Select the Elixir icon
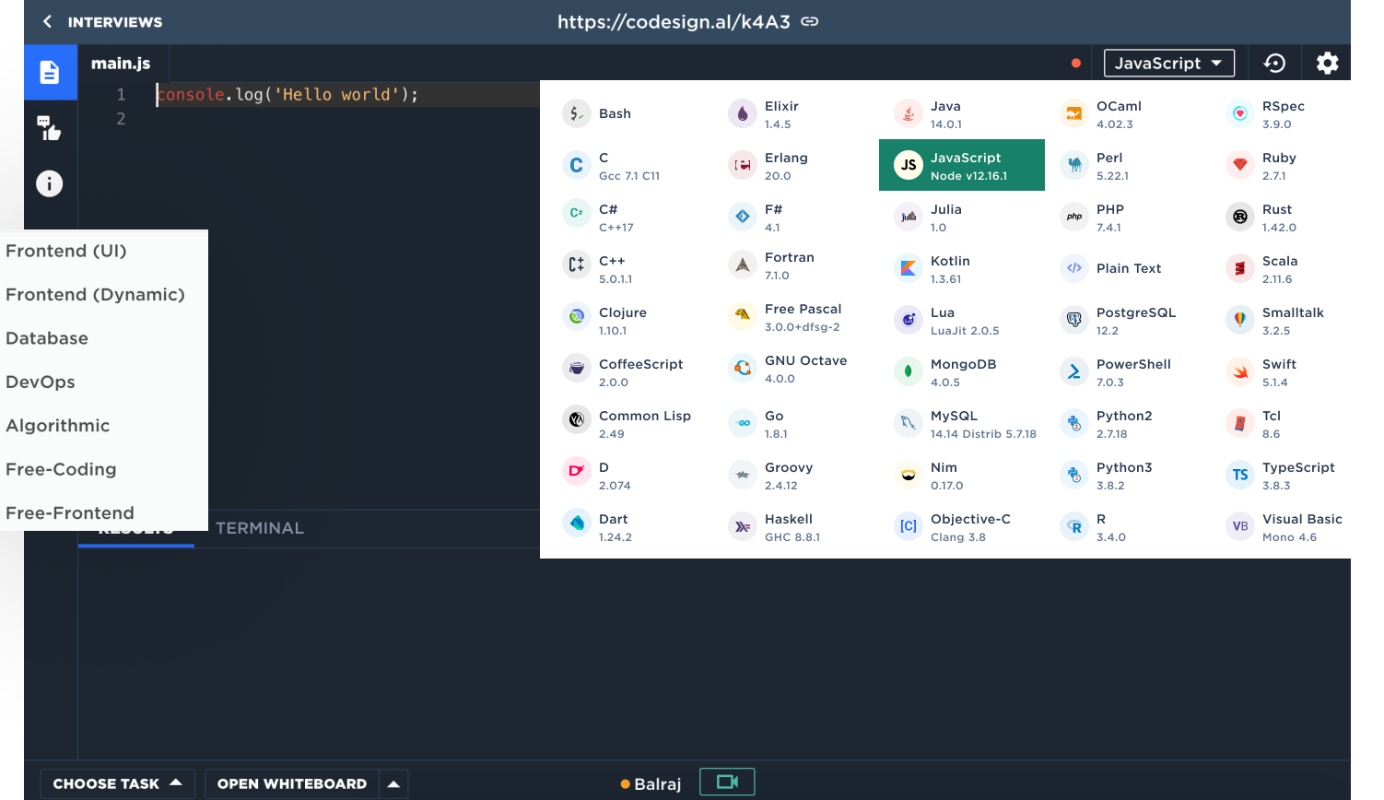The height and width of the screenshot is (800, 1384). [x=742, y=114]
